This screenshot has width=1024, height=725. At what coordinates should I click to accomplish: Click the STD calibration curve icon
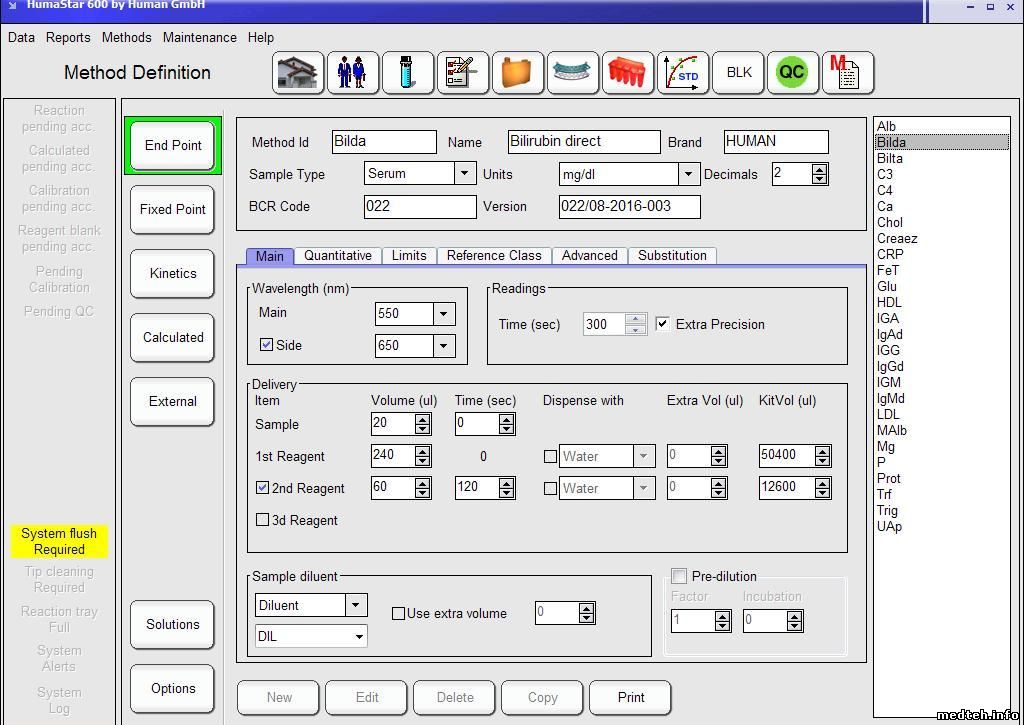point(682,73)
